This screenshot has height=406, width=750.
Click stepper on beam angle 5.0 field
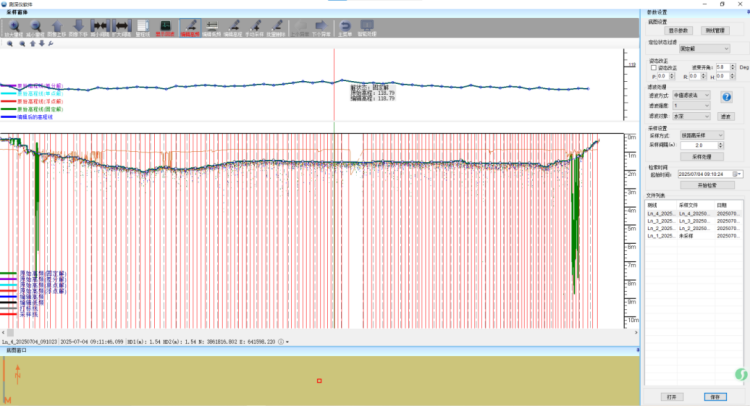tap(733, 67)
